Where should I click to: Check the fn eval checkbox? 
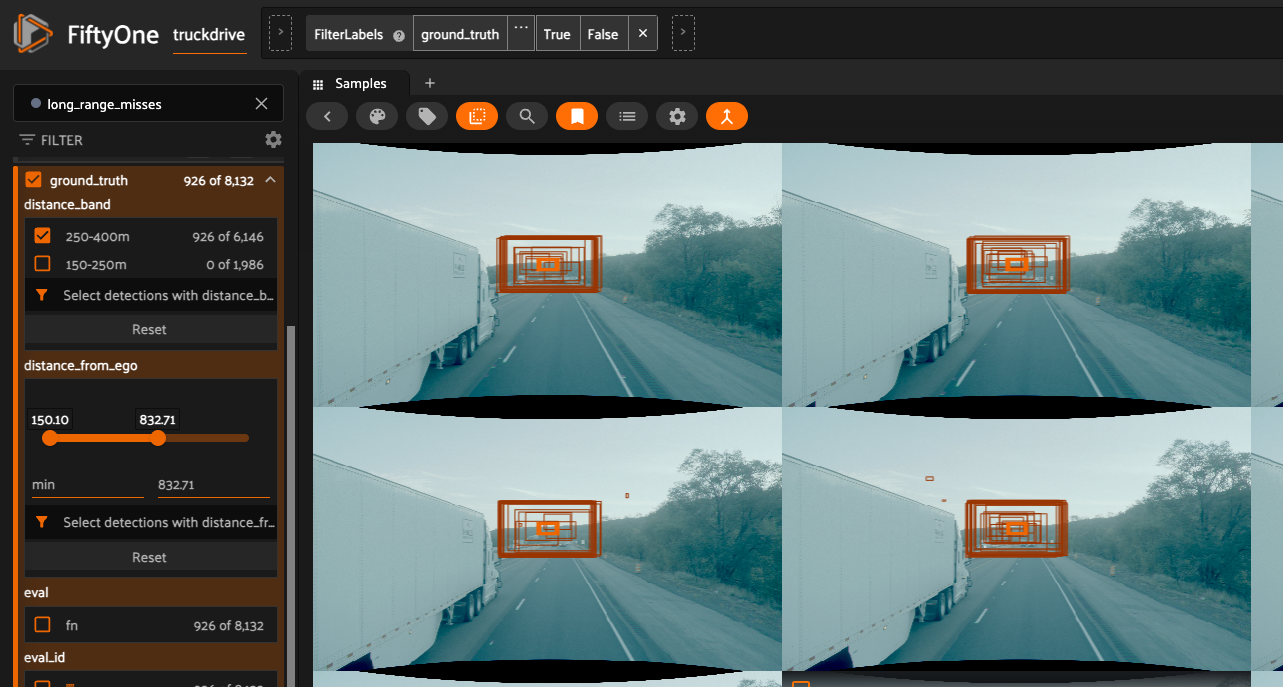(x=42, y=625)
